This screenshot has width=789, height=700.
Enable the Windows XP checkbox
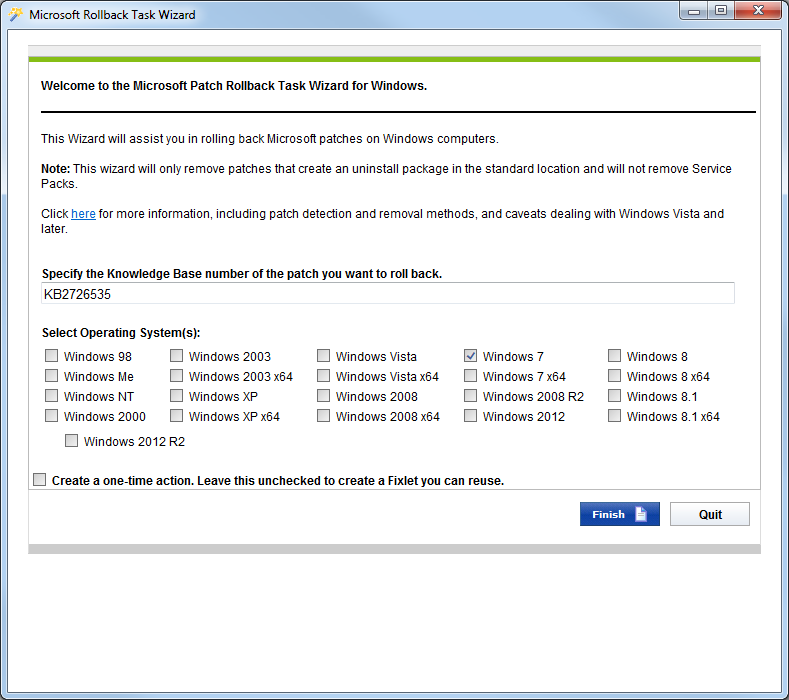point(176,396)
